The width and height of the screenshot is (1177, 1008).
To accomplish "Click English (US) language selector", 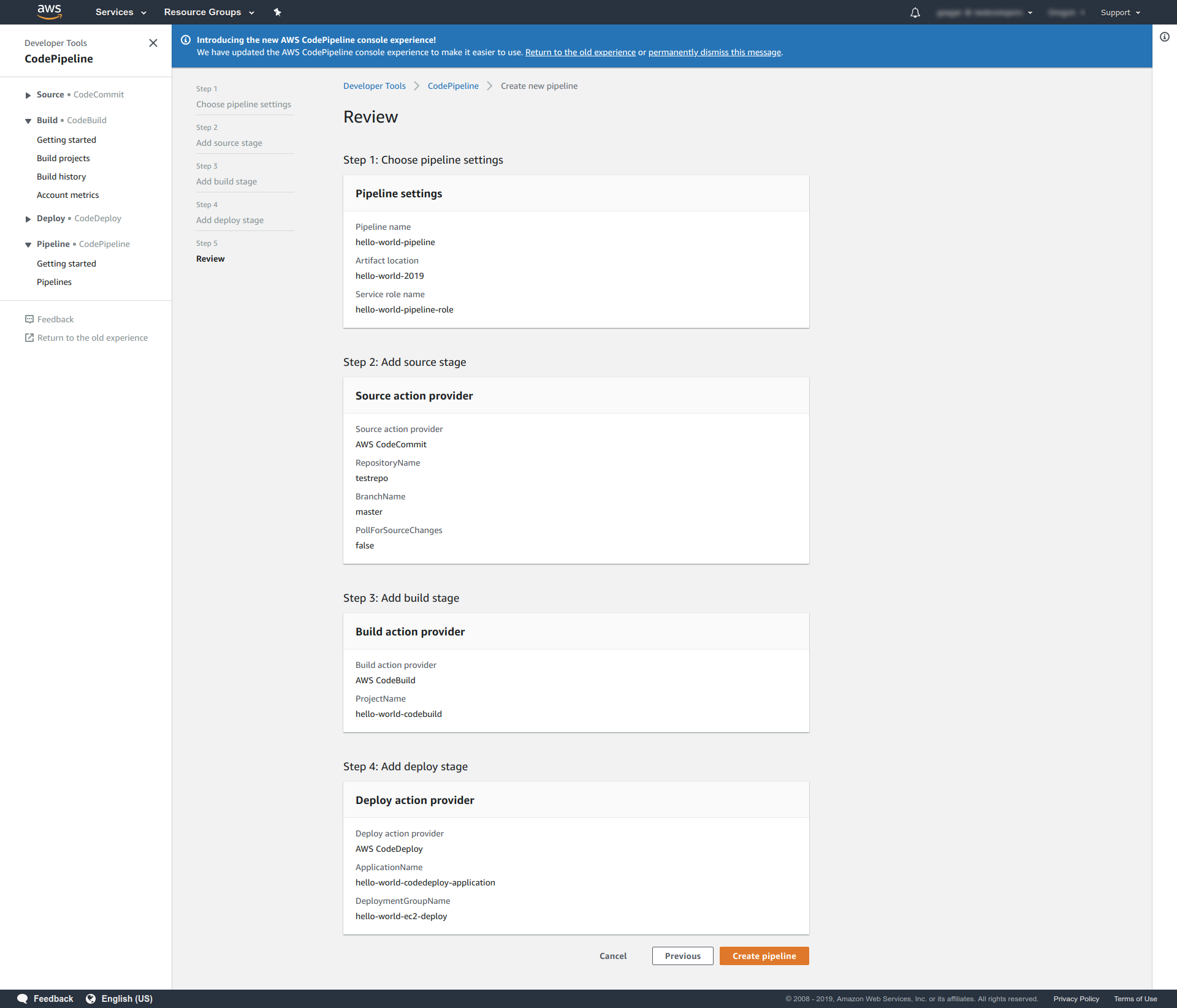I will (127, 999).
